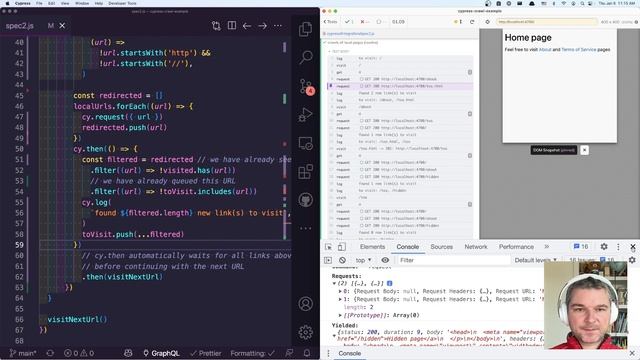Go back with the left arrow
The image size is (640, 360).
(x=247, y=26)
